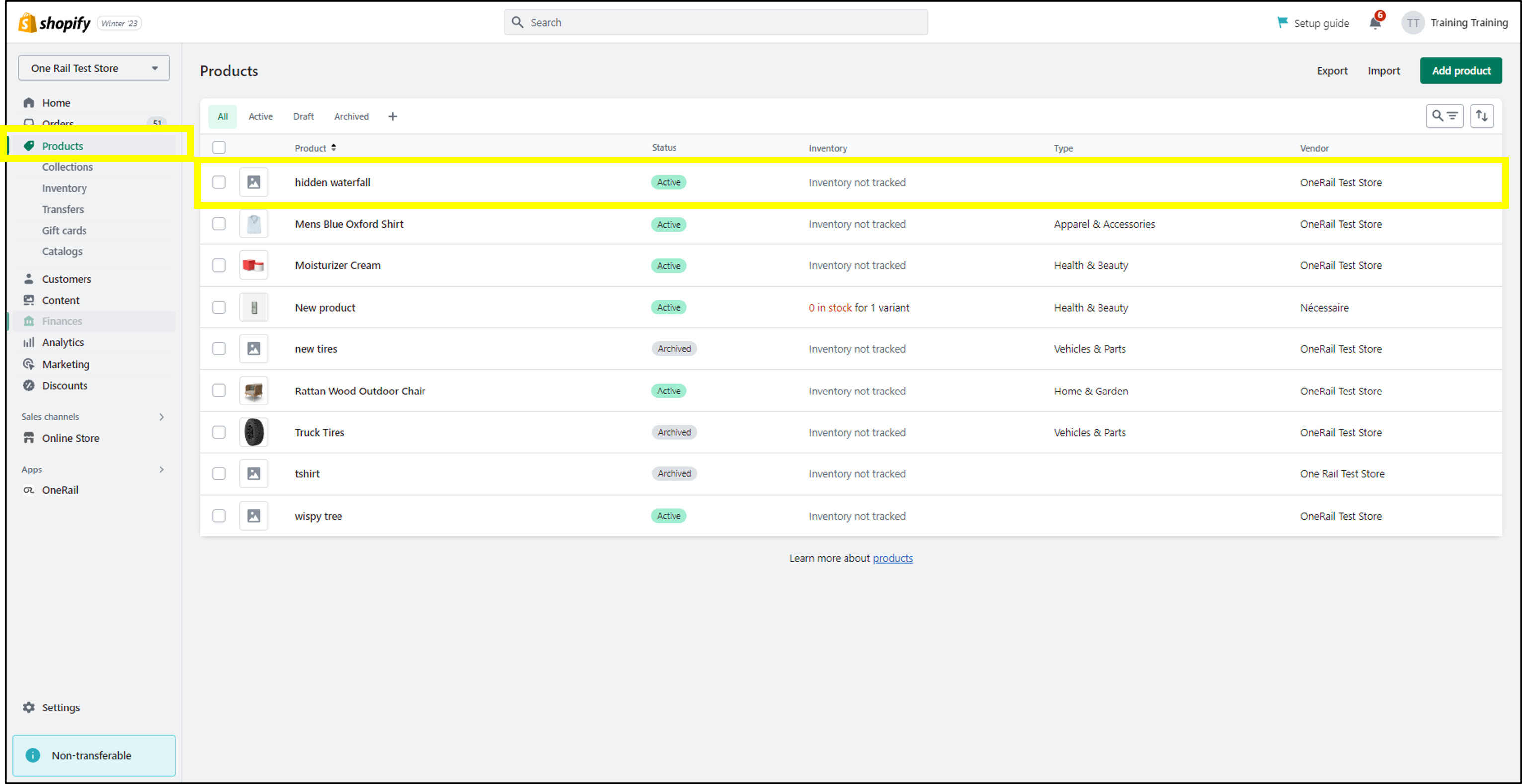Open Settings via the gear icon
1522x784 pixels.
point(28,706)
